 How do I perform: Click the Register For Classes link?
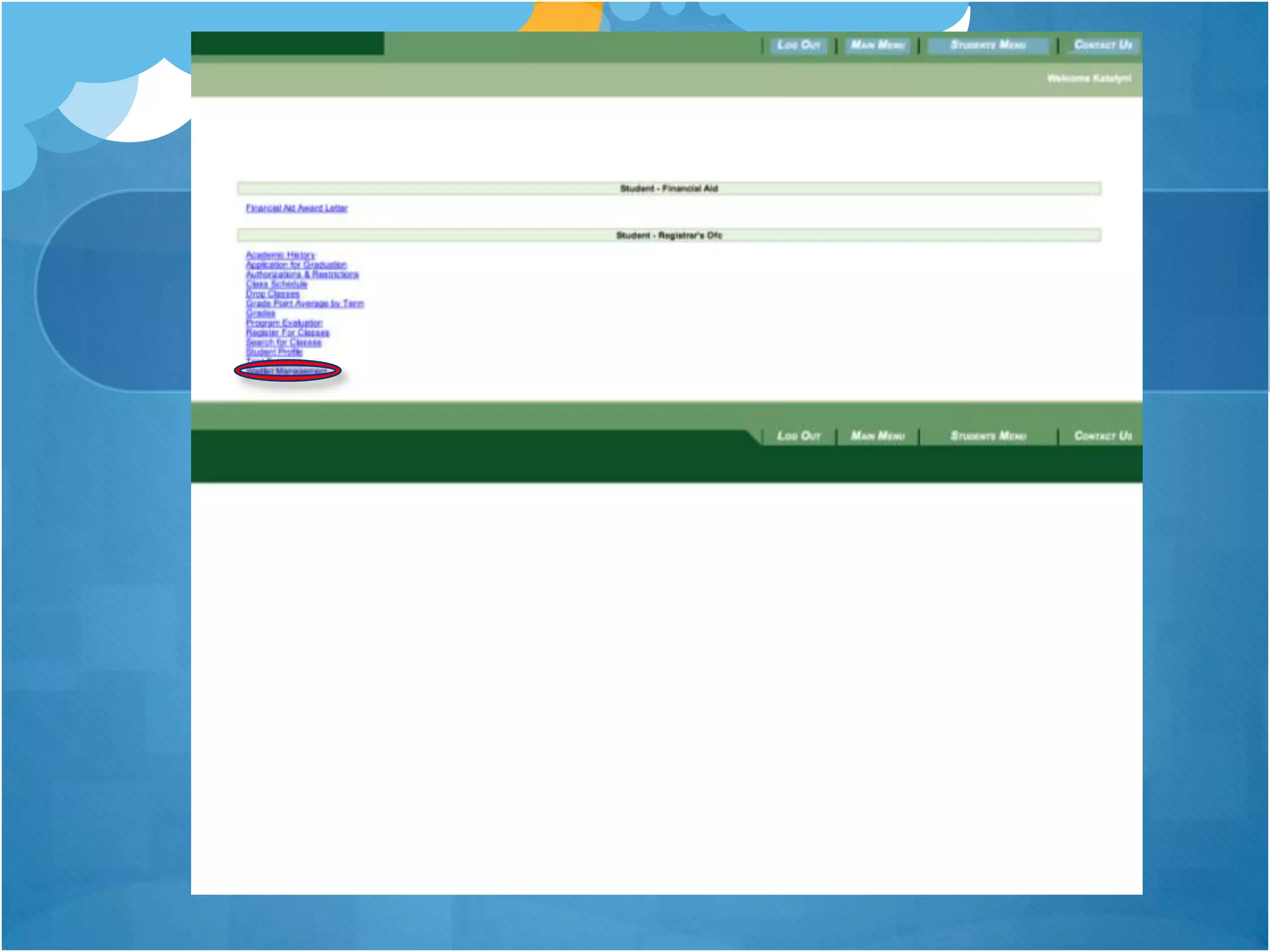(288, 333)
